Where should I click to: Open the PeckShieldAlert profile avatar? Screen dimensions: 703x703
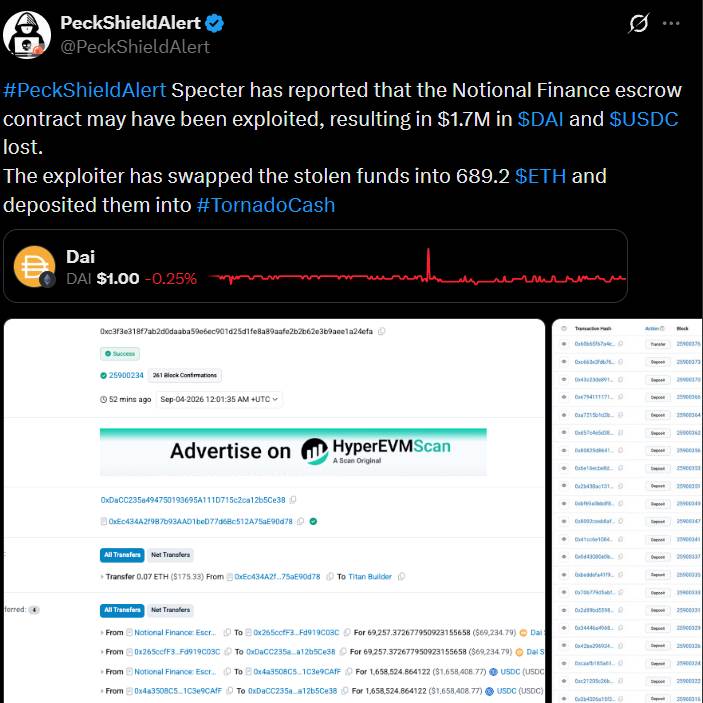click(x=26, y=35)
